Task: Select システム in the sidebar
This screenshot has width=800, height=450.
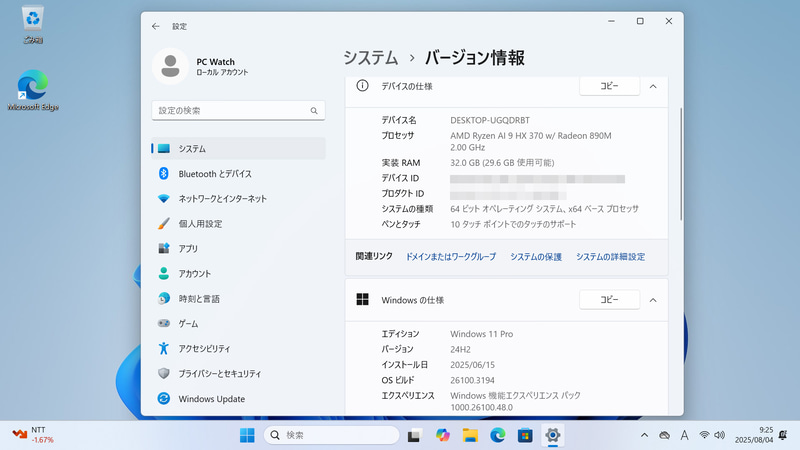Action: tap(238, 148)
